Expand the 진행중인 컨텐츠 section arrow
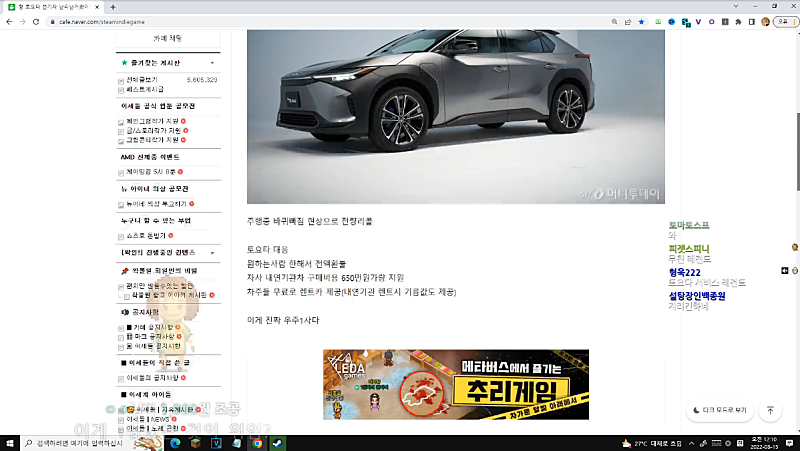The height and width of the screenshot is (451, 800). click(x=212, y=253)
